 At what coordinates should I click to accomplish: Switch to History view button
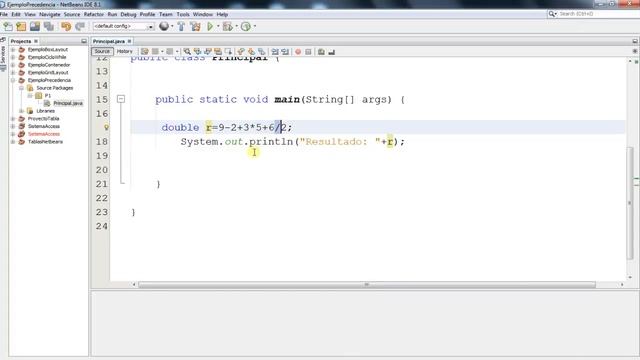point(124,51)
